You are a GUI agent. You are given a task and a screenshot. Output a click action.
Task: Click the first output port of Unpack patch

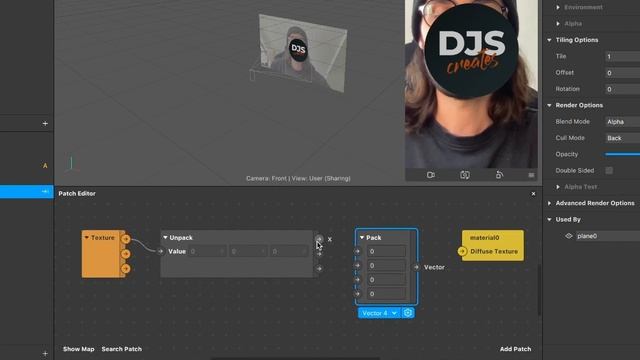point(319,239)
